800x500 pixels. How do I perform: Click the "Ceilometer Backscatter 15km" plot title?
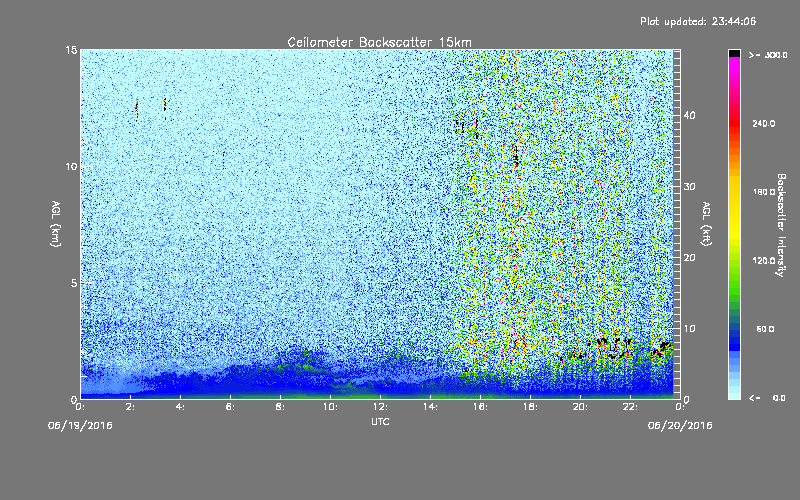point(379,42)
